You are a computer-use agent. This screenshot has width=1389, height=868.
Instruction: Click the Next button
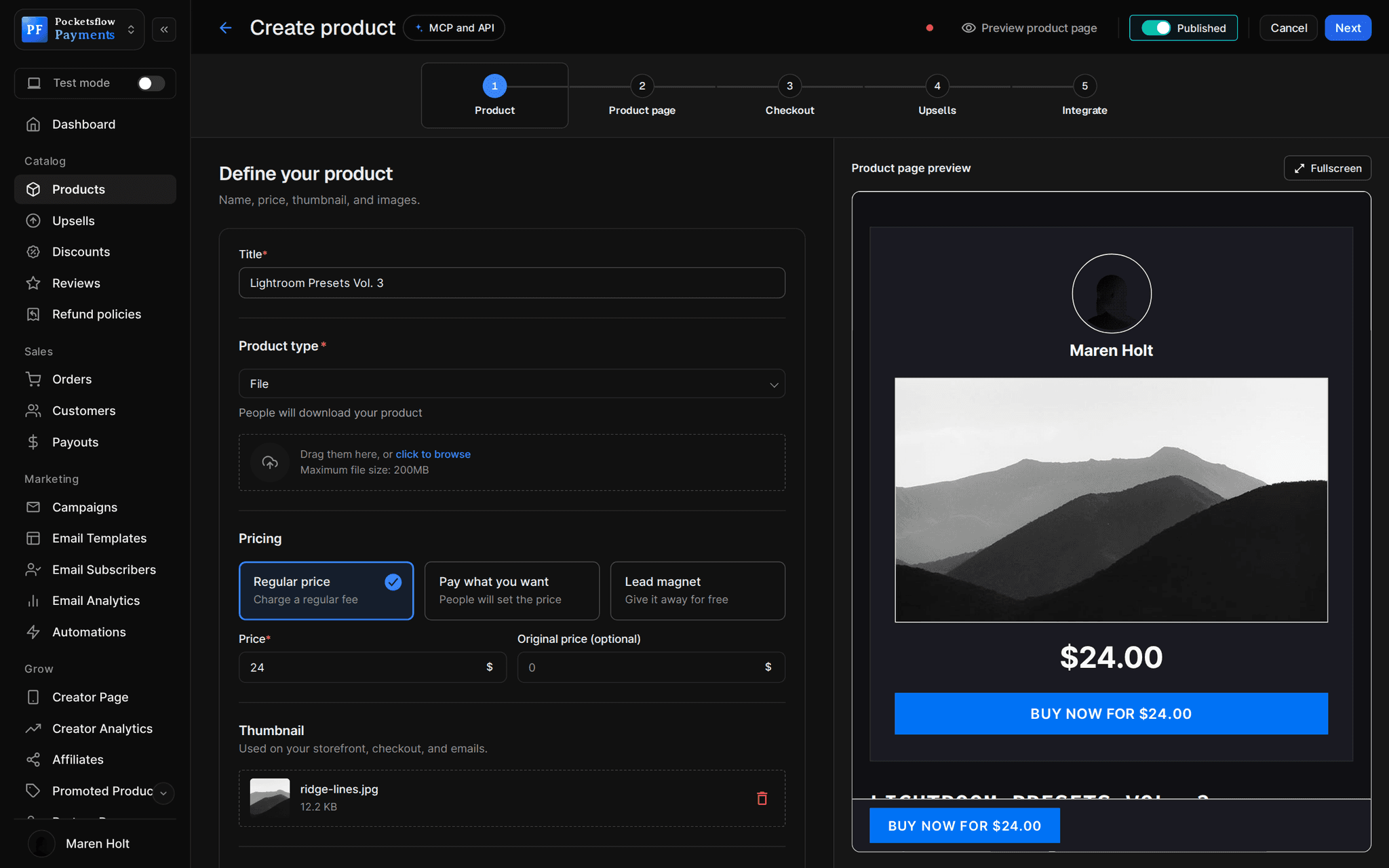point(1348,28)
